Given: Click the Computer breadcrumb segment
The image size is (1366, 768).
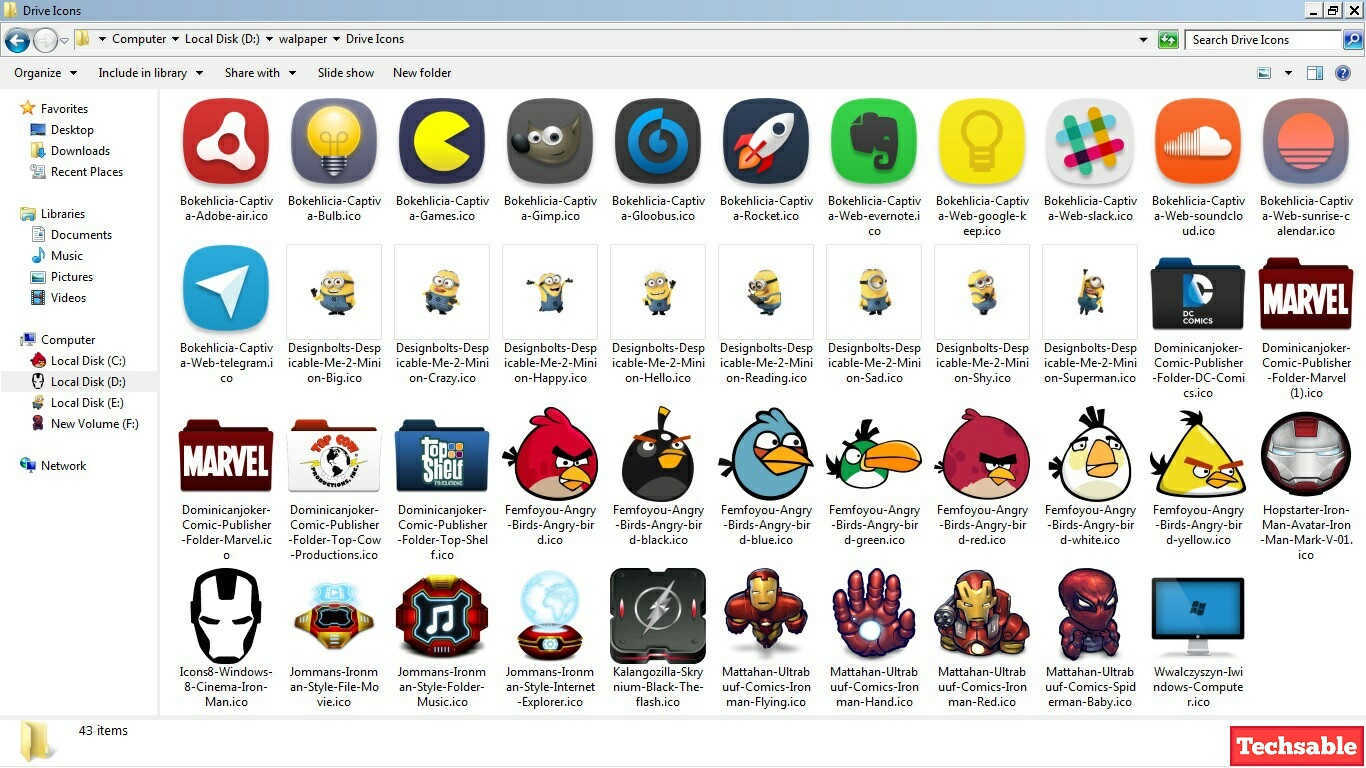Looking at the screenshot, I should (139, 40).
